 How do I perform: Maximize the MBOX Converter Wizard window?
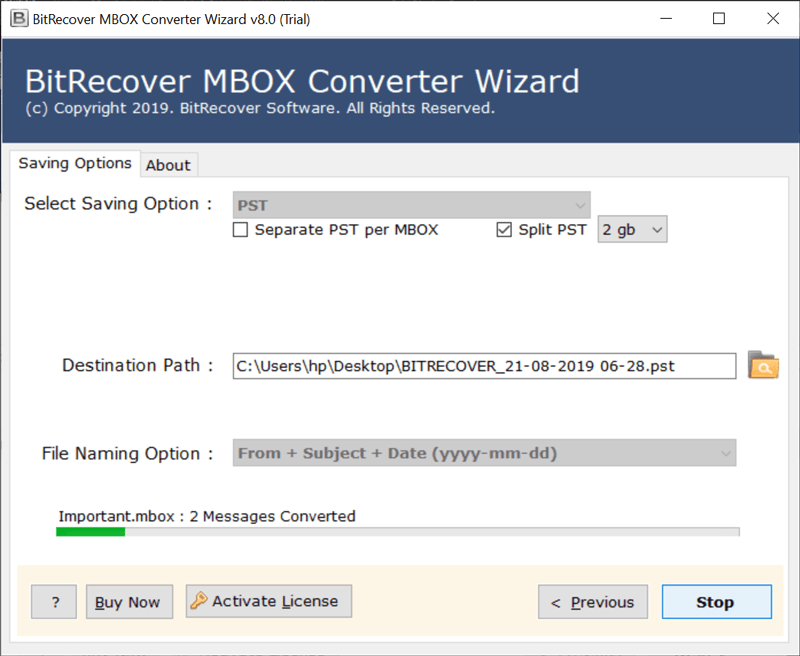pos(719,19)
